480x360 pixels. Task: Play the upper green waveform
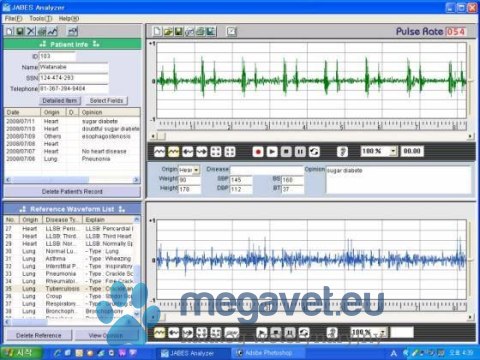(272, 152)
